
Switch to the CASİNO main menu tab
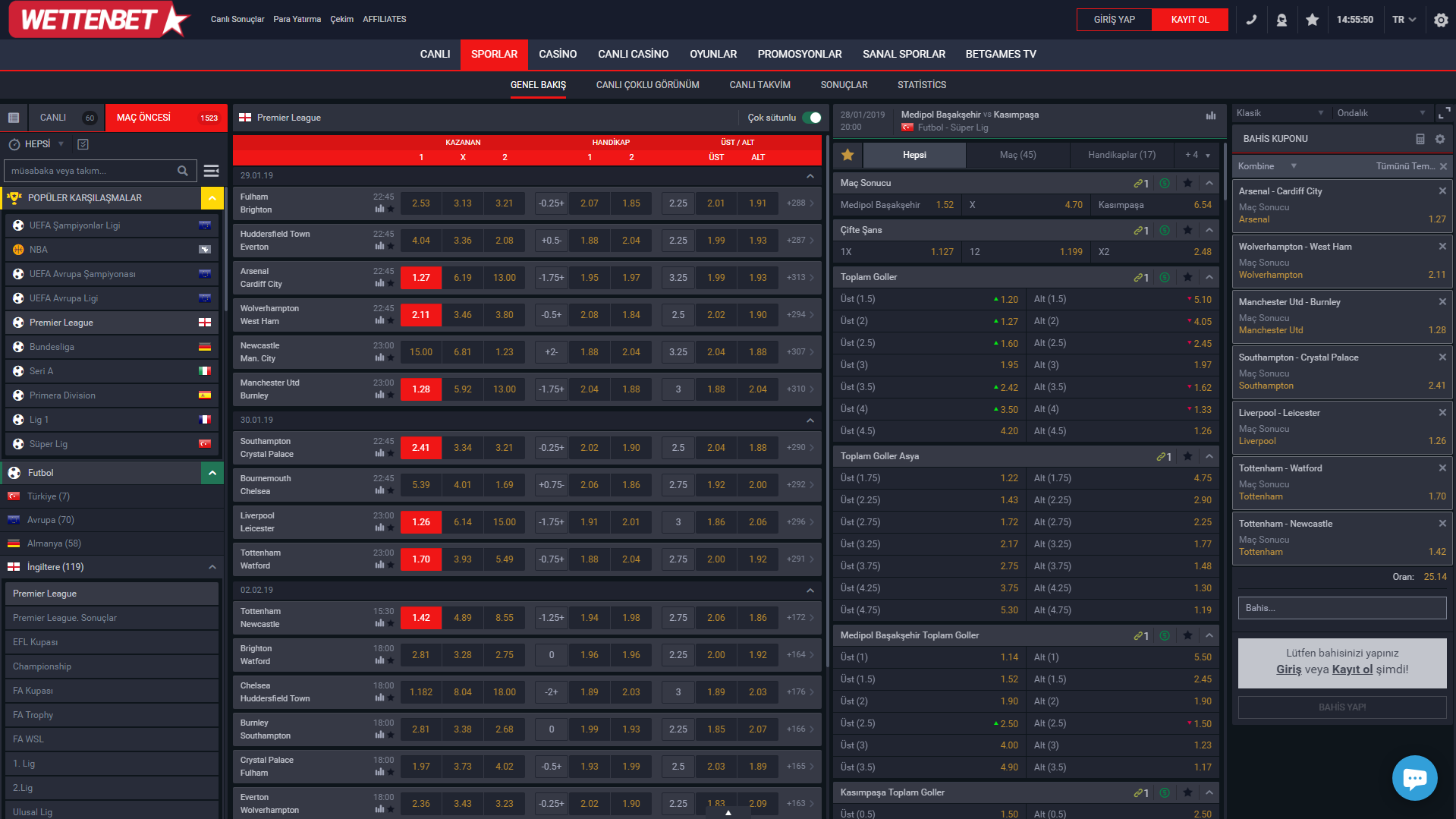(x=557, y=54)
